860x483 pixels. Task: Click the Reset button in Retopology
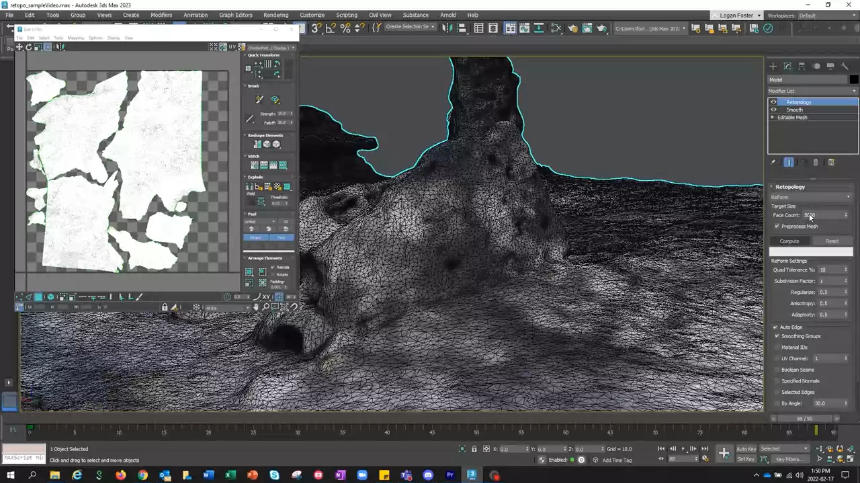[x=832, y=241]
